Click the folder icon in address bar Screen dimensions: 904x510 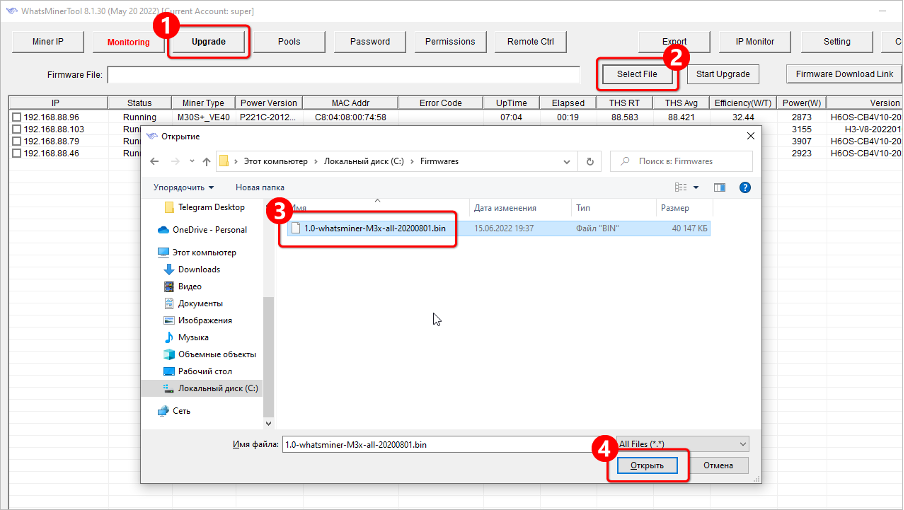224,161
